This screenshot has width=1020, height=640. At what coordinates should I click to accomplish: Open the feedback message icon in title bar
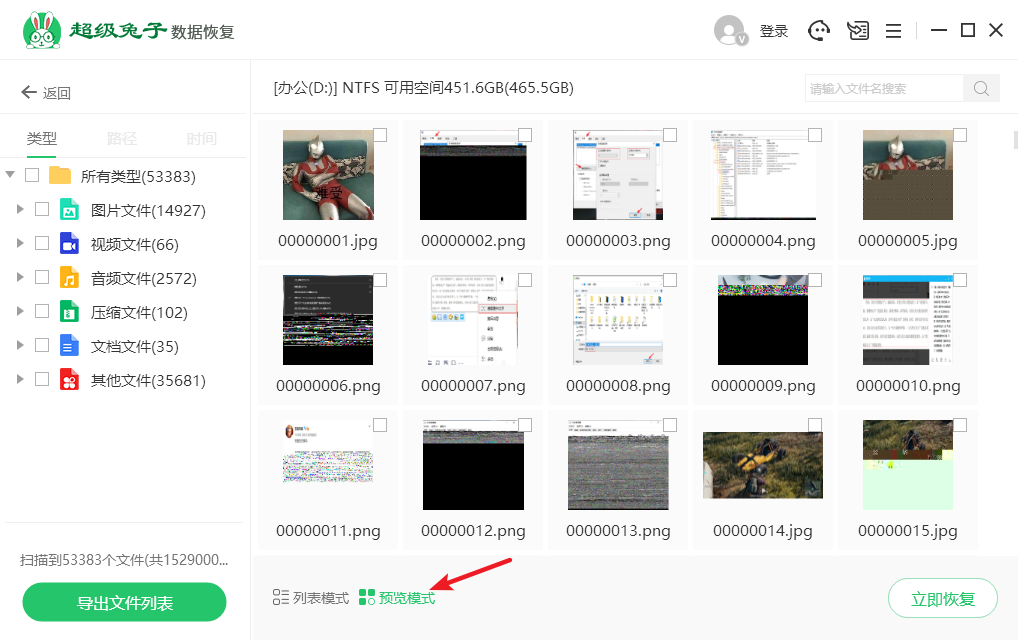pyautogui.click(x=857, y=30)
